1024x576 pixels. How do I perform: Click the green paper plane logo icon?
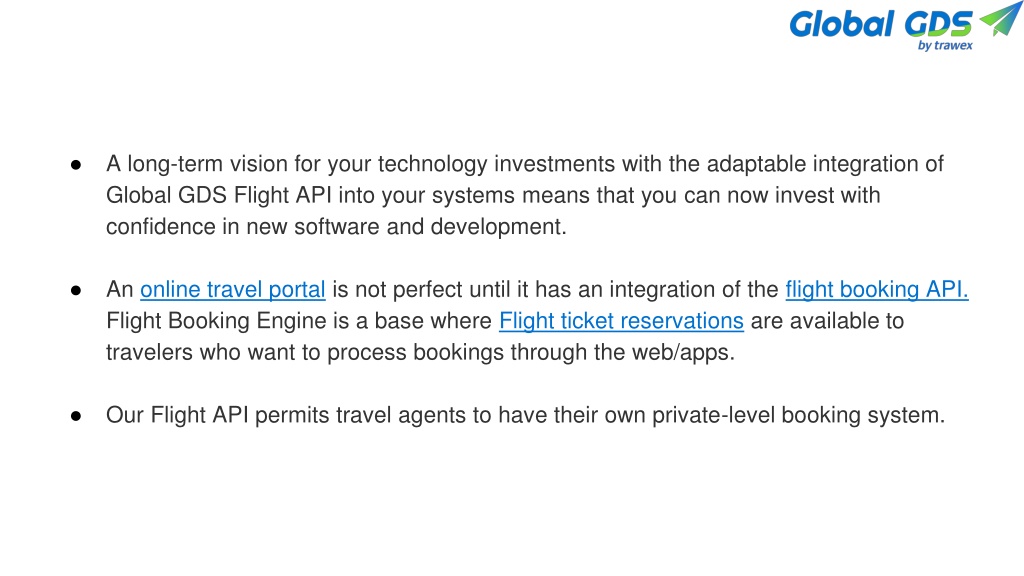pos(1000,18)
